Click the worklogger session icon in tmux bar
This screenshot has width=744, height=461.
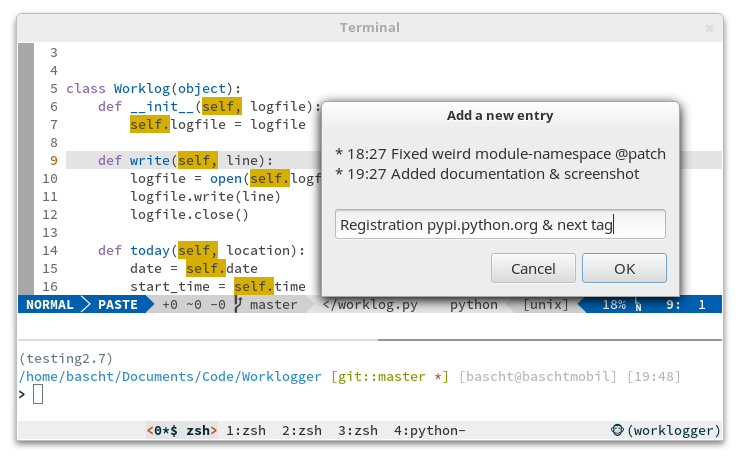click(x=618, y=431)
